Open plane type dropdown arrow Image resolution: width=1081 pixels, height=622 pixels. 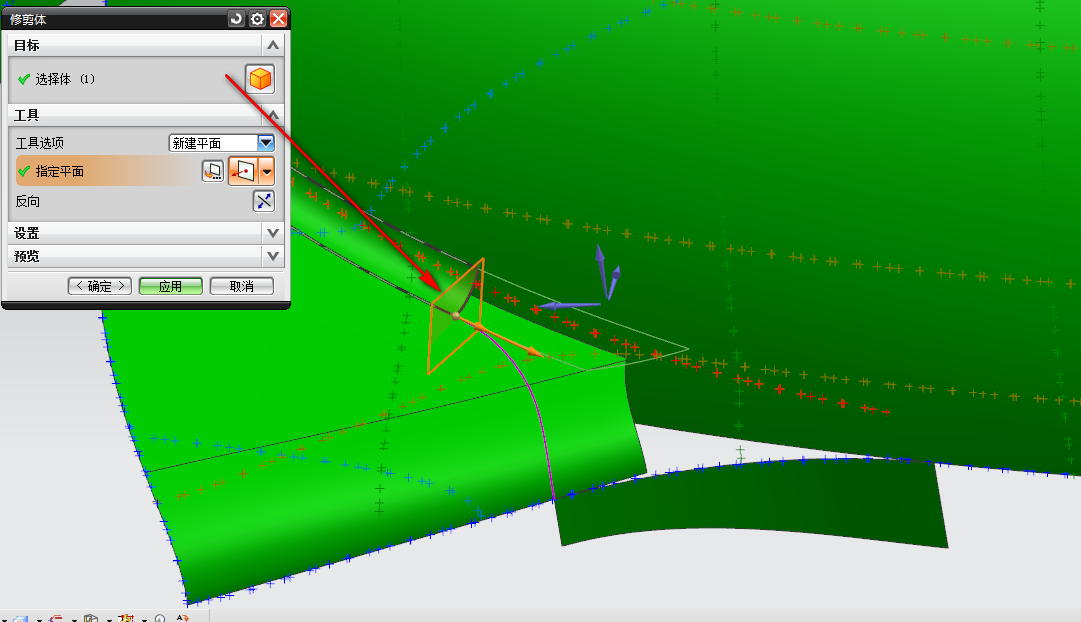[267, 172]
